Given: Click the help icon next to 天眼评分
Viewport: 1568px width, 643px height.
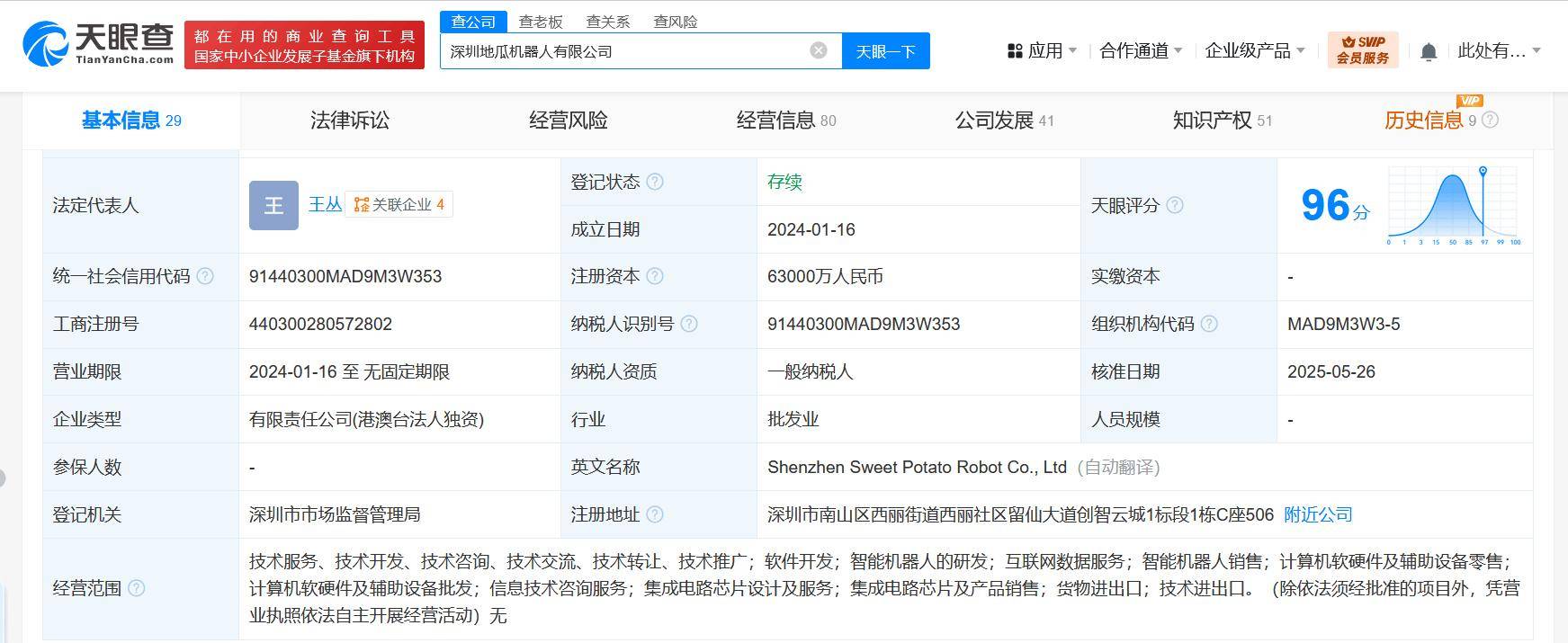Looking at the screenshot, I should pyautogui.click(x=1175, y=205).
